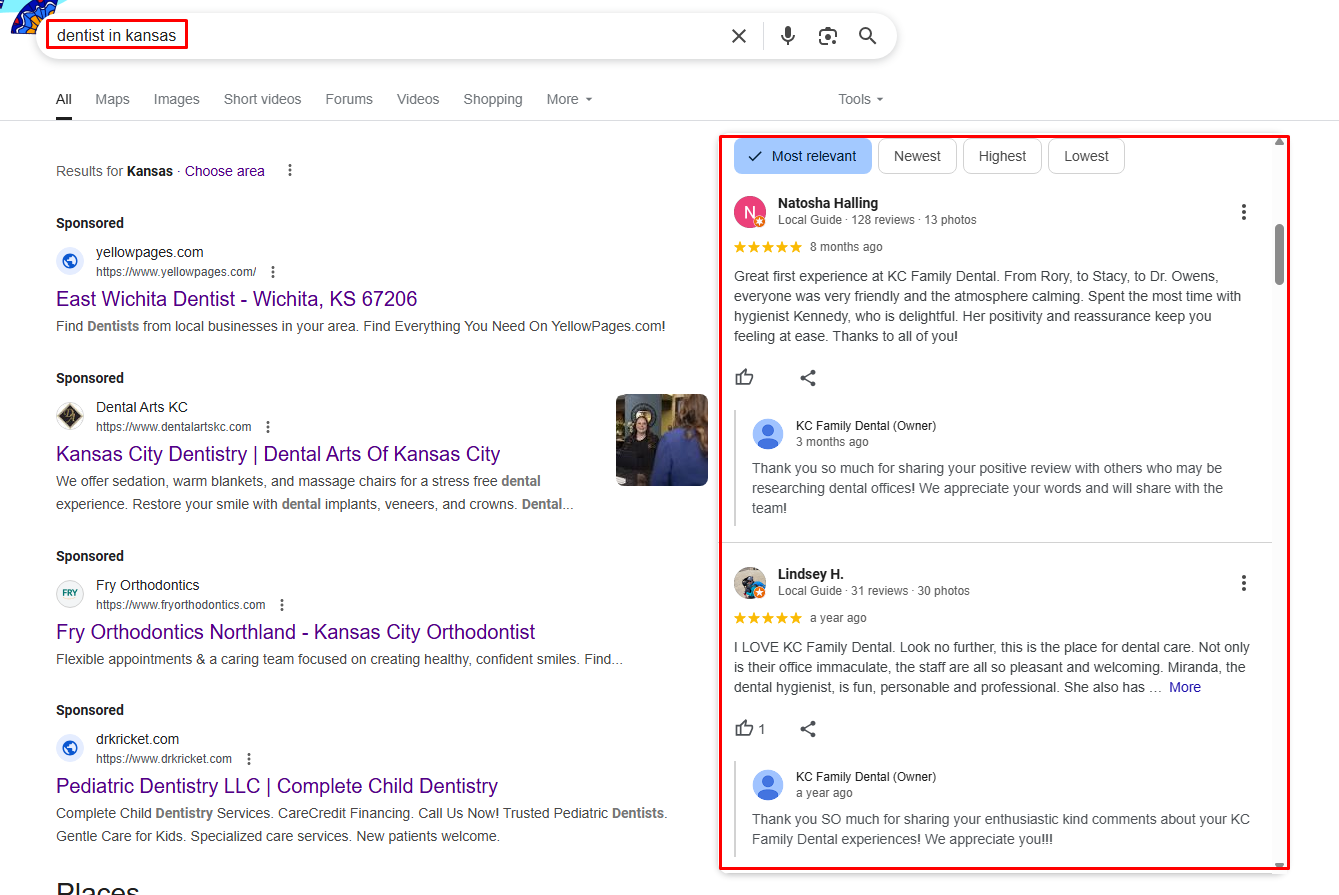1339x895 pixels.
Task: Sort reviews by Lowest rating
Action: pyautogui.click(x=1086, y=156)
